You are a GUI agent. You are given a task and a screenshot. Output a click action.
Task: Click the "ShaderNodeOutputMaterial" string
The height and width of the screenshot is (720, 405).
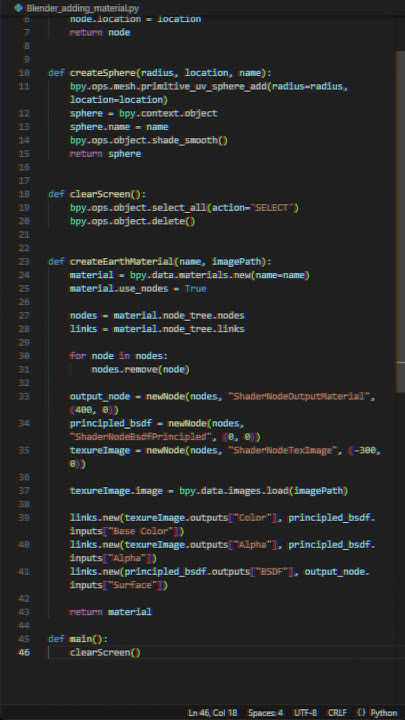coord(298,396)
